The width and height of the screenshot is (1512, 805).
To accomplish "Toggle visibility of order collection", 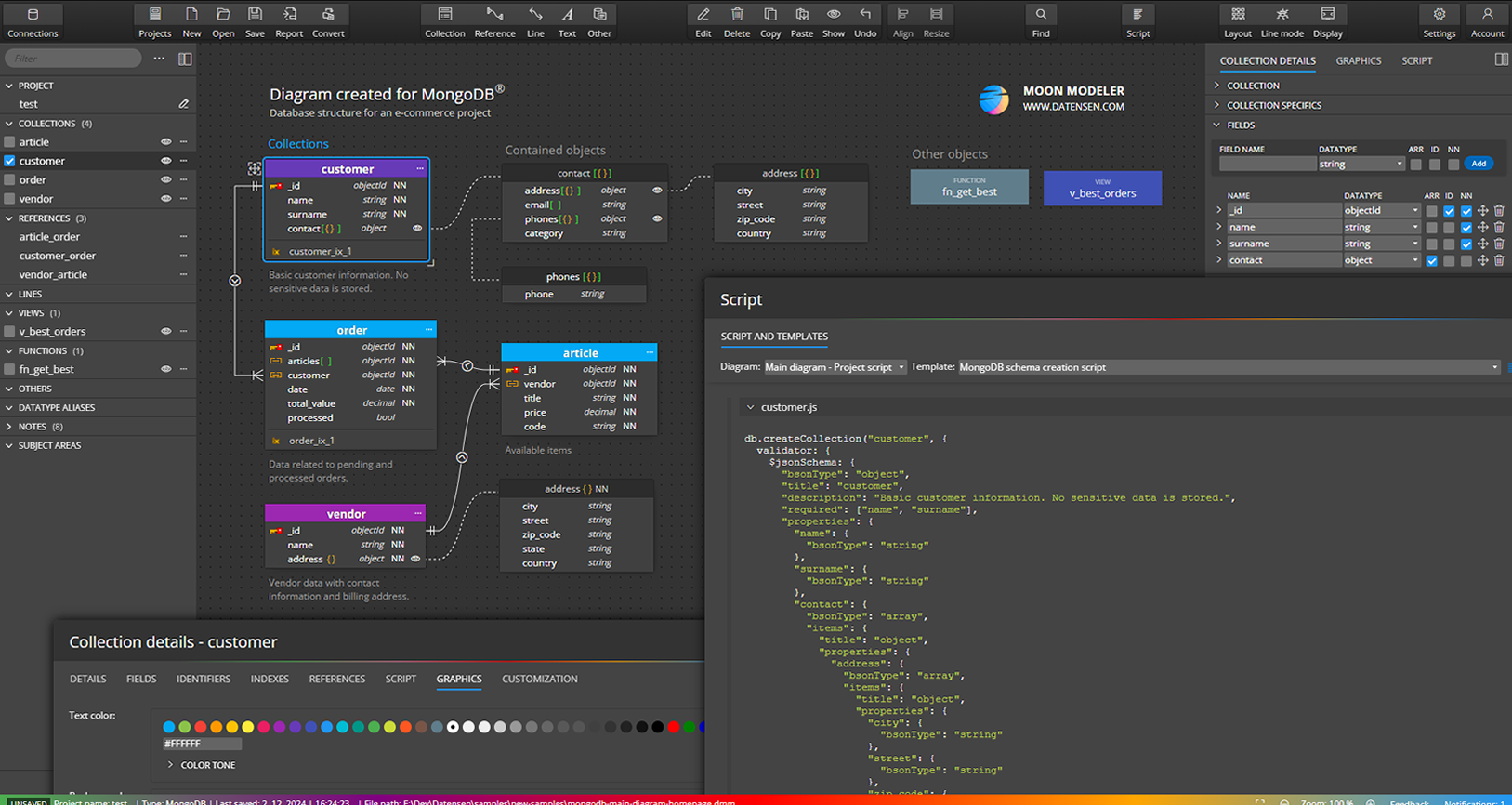I will click(x=166, y=179).
